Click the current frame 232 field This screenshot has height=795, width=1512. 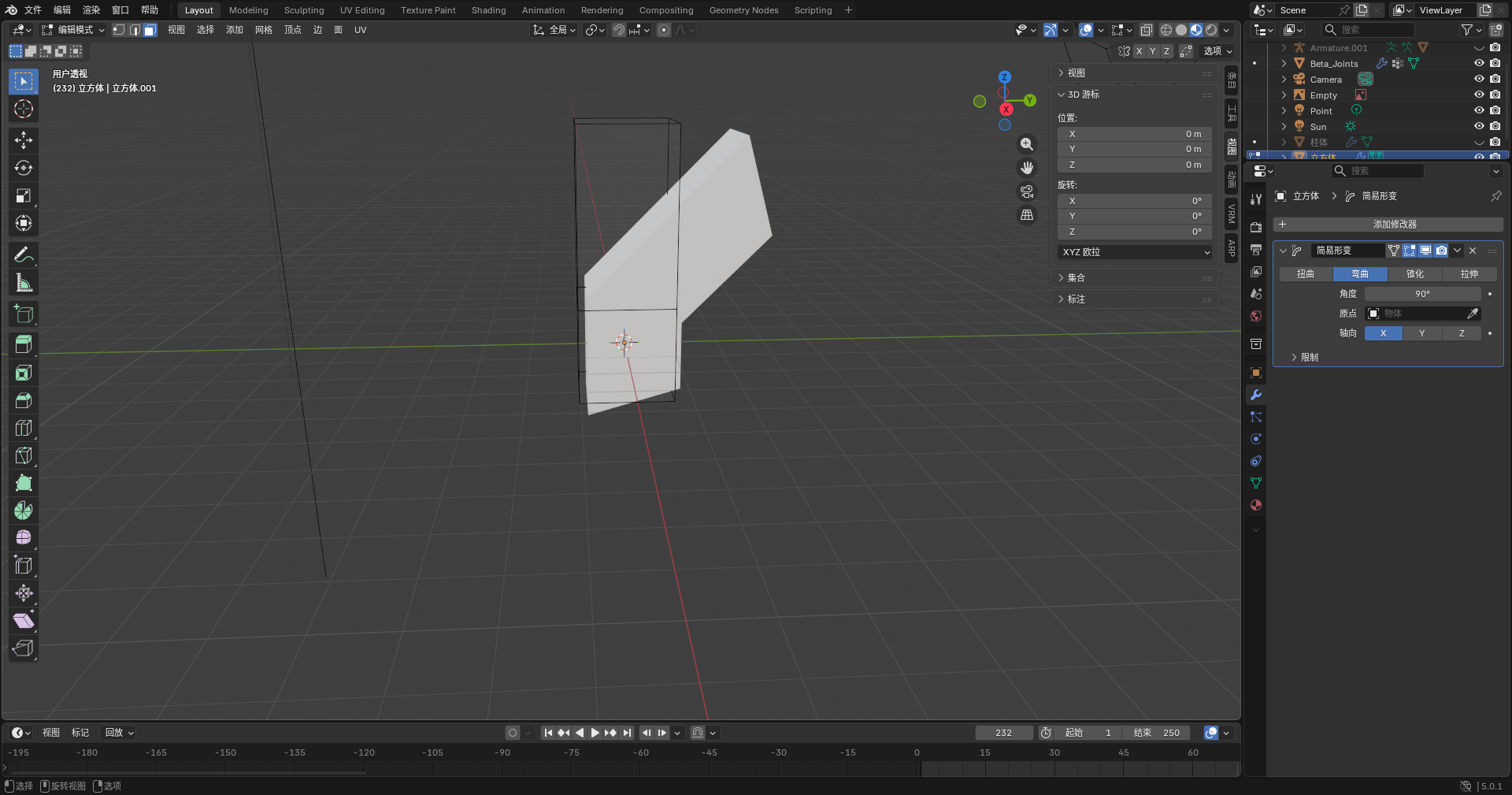[x=1004, y=733]
